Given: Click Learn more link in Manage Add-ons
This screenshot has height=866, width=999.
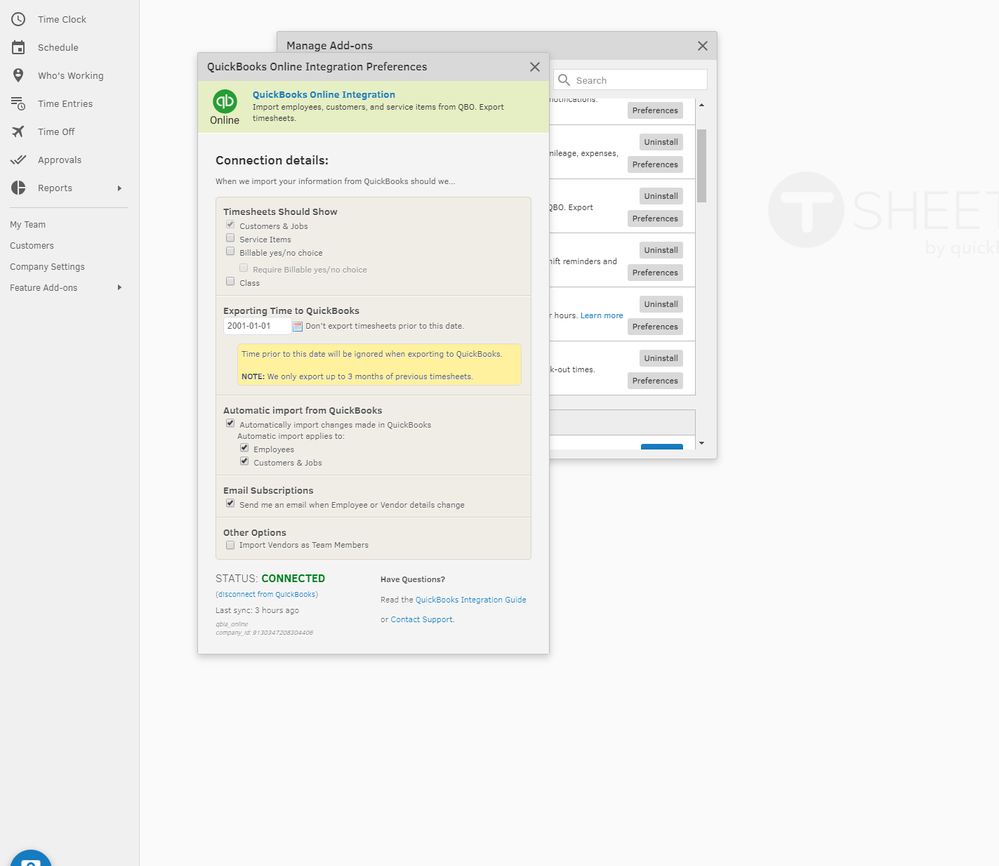Looking at the screenshot, I should tap(601, 315).
